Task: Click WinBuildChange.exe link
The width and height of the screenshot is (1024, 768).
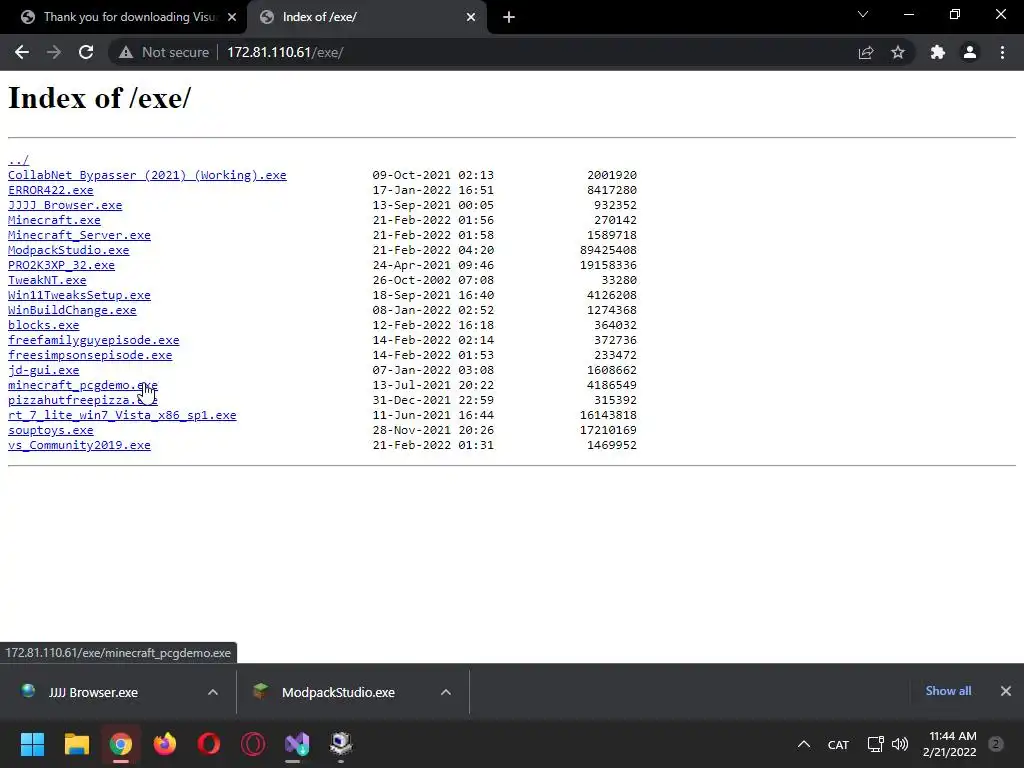Action: pyautogui.click(x=72, y=310)
